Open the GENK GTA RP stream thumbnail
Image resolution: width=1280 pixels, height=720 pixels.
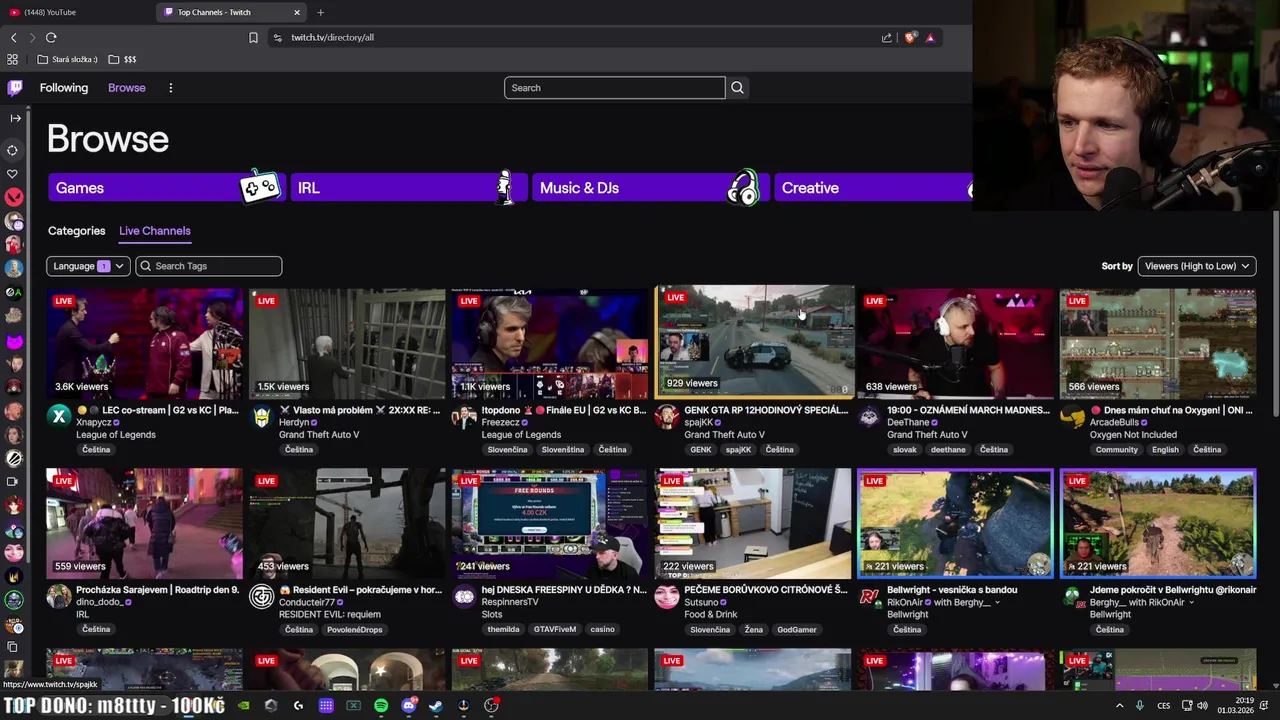point(755,341)
